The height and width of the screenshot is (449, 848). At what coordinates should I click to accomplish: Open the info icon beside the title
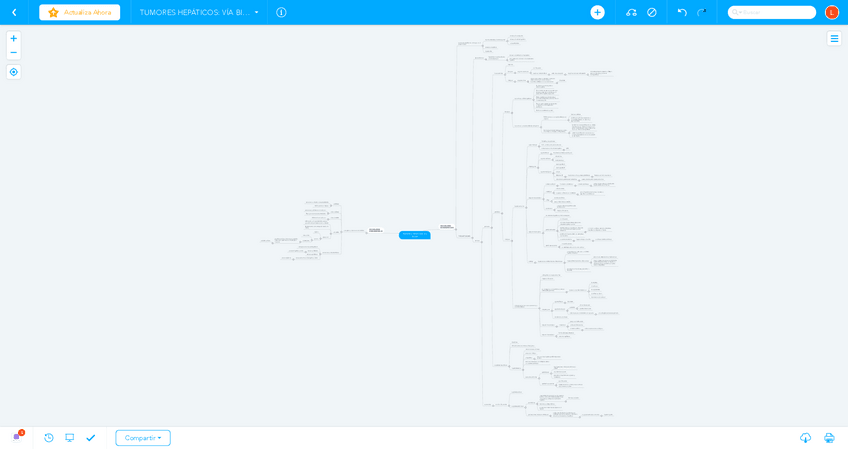(x=281, y=12)
